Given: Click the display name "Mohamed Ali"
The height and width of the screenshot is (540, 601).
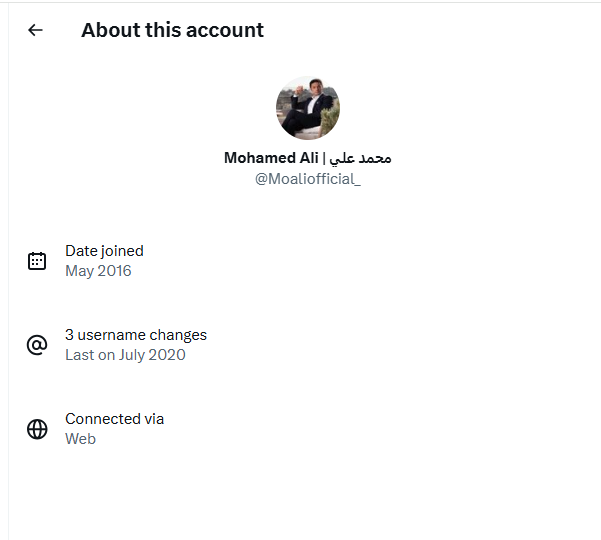Looking at the screenshot, I should pyautogui.click(x=271, y=158).
